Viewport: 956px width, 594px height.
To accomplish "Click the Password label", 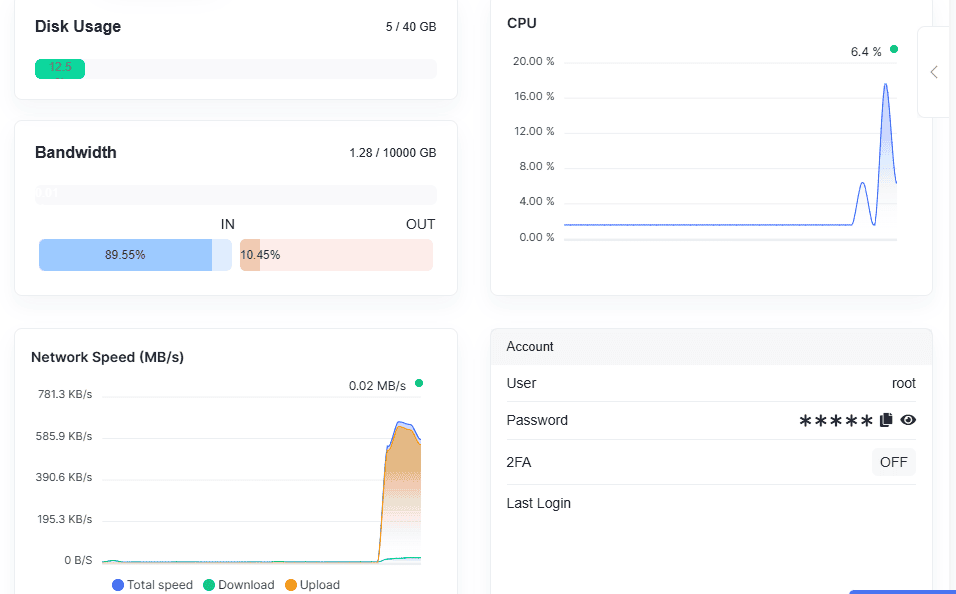I will (x=537, y=420).
